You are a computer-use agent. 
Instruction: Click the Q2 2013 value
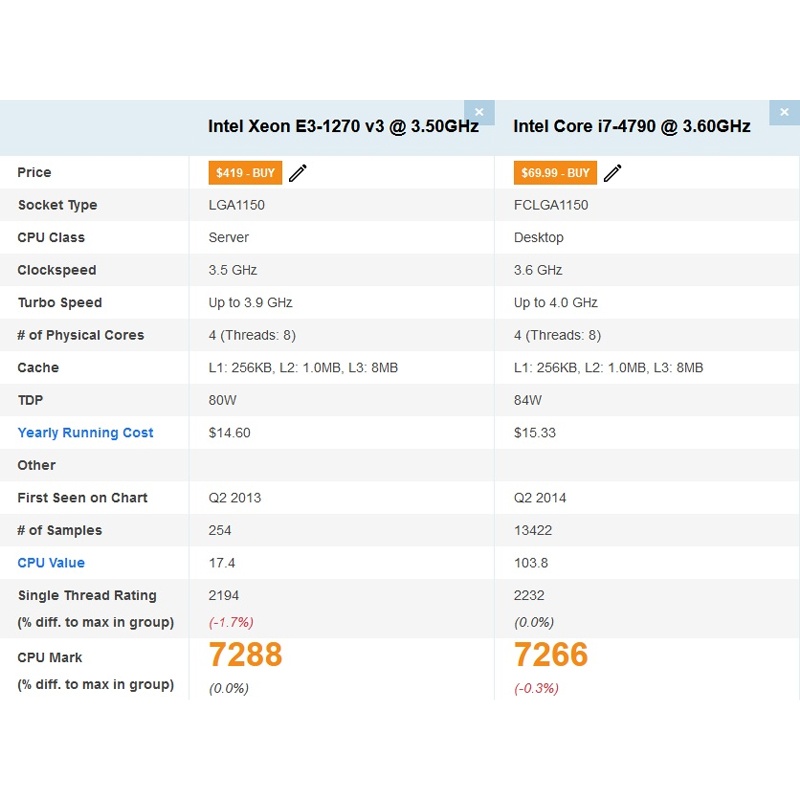[x=235, y=498]
